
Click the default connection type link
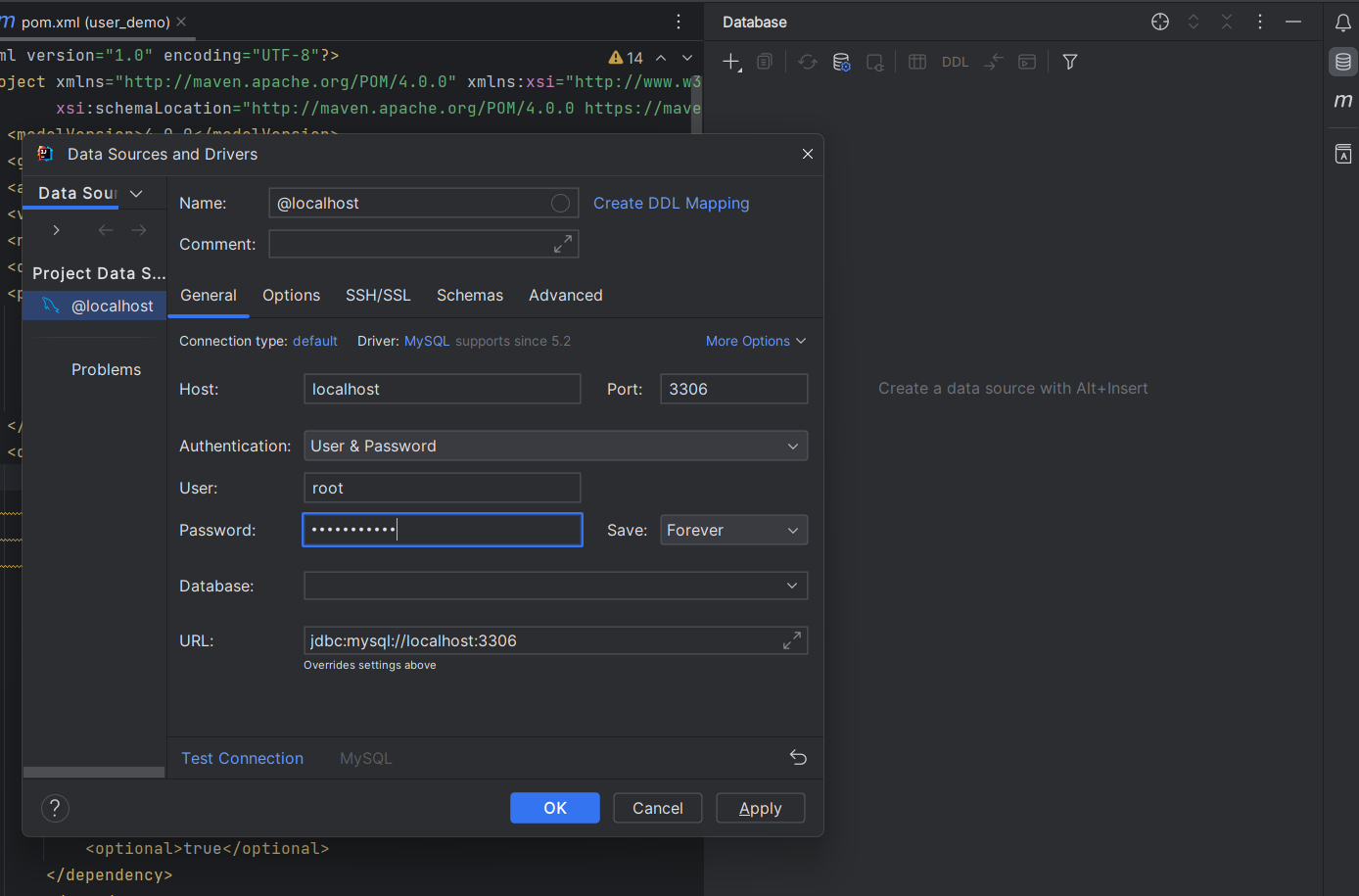pyautogui.click(x=315, y=341)
